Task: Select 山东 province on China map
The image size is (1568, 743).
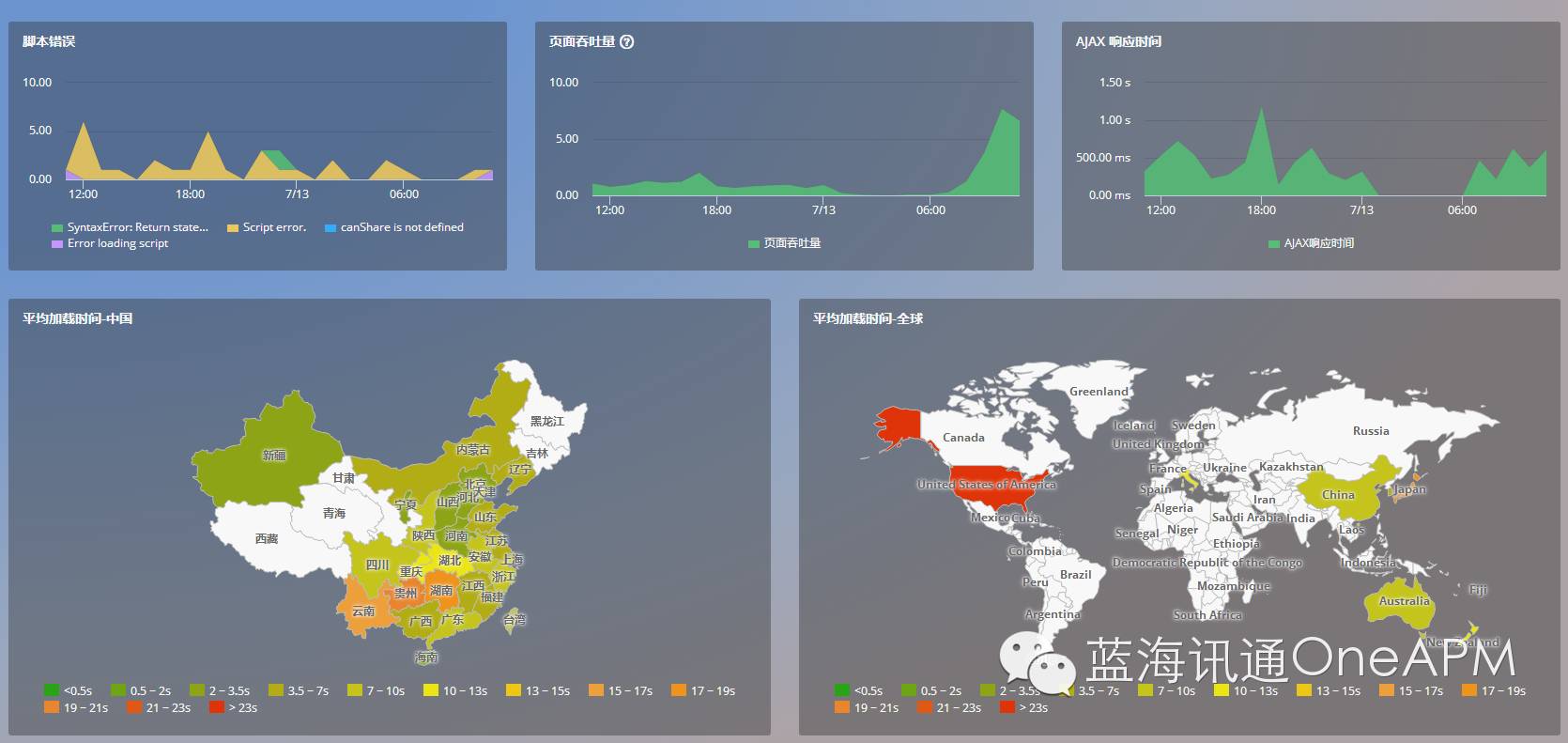Action: (484, 517)
